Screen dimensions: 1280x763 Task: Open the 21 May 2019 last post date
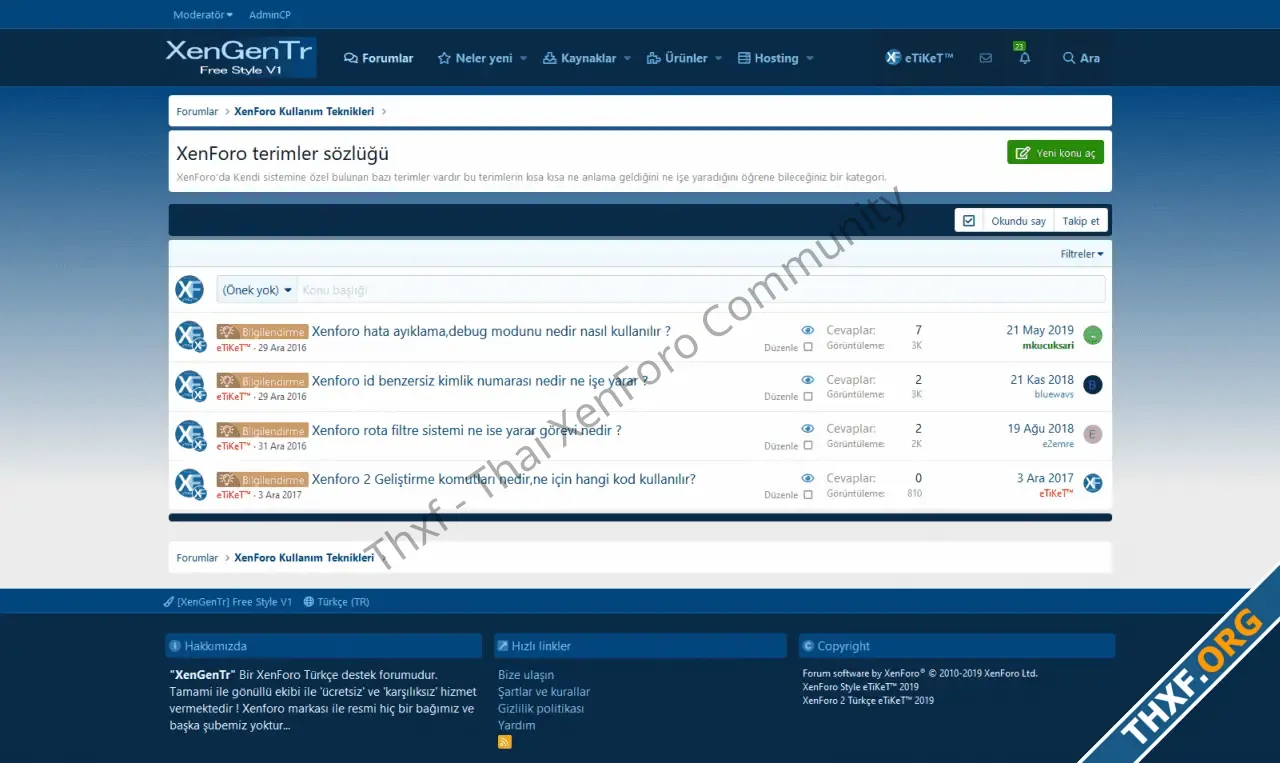point(1040,330)
